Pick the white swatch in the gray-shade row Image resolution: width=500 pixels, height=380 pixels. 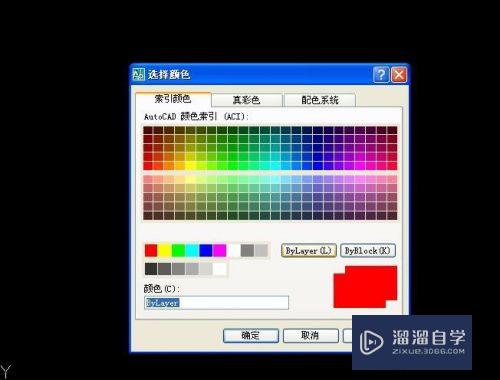220,269
